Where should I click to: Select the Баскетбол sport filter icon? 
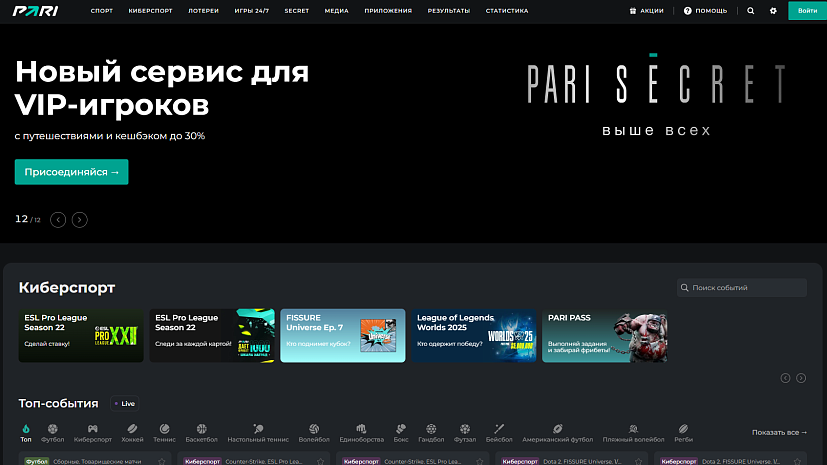(x=200, y=428)
